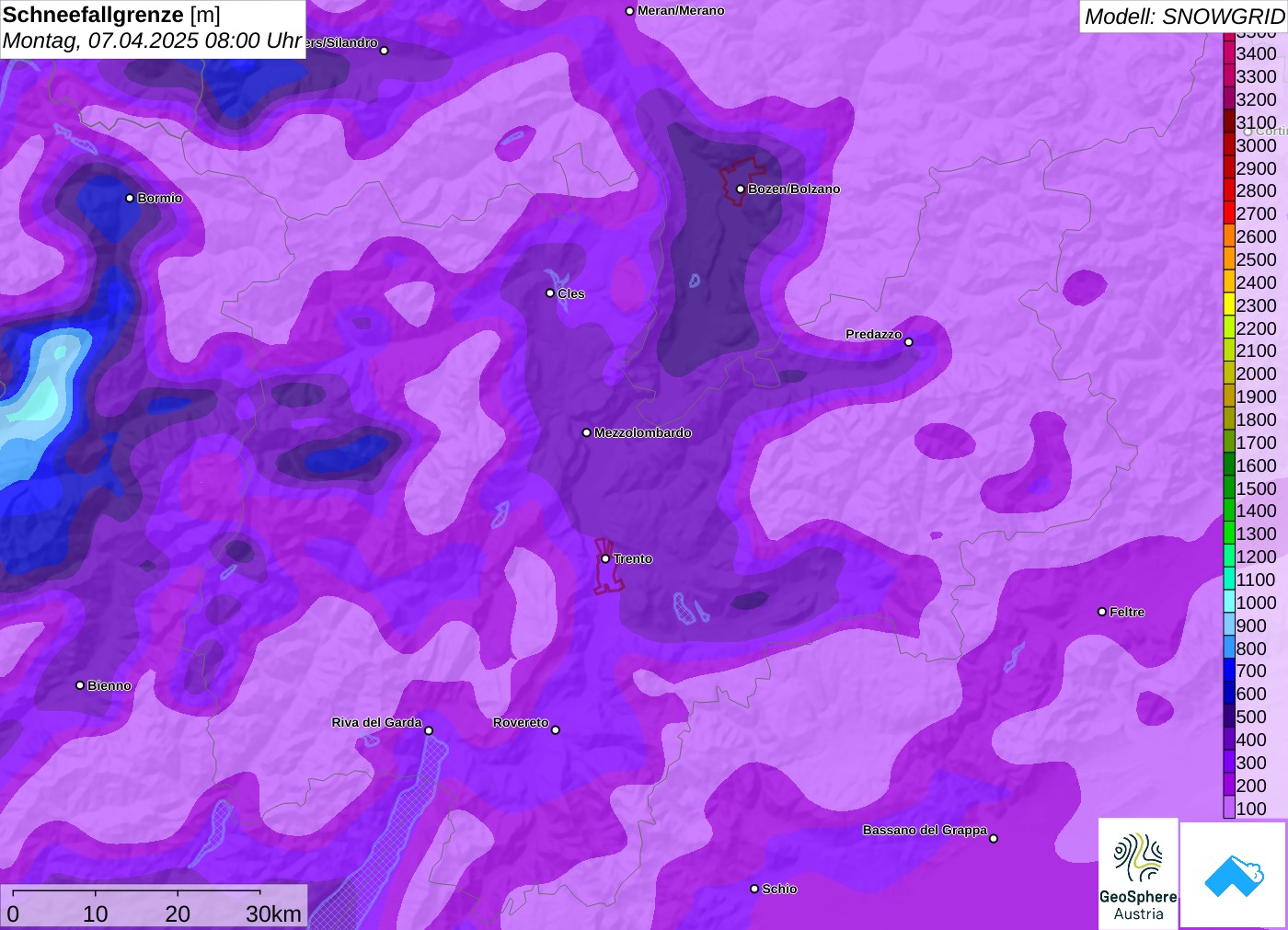1288x930 pixels.
Task: Select the Bassano del Grappa marker
Action: (994, 838)
